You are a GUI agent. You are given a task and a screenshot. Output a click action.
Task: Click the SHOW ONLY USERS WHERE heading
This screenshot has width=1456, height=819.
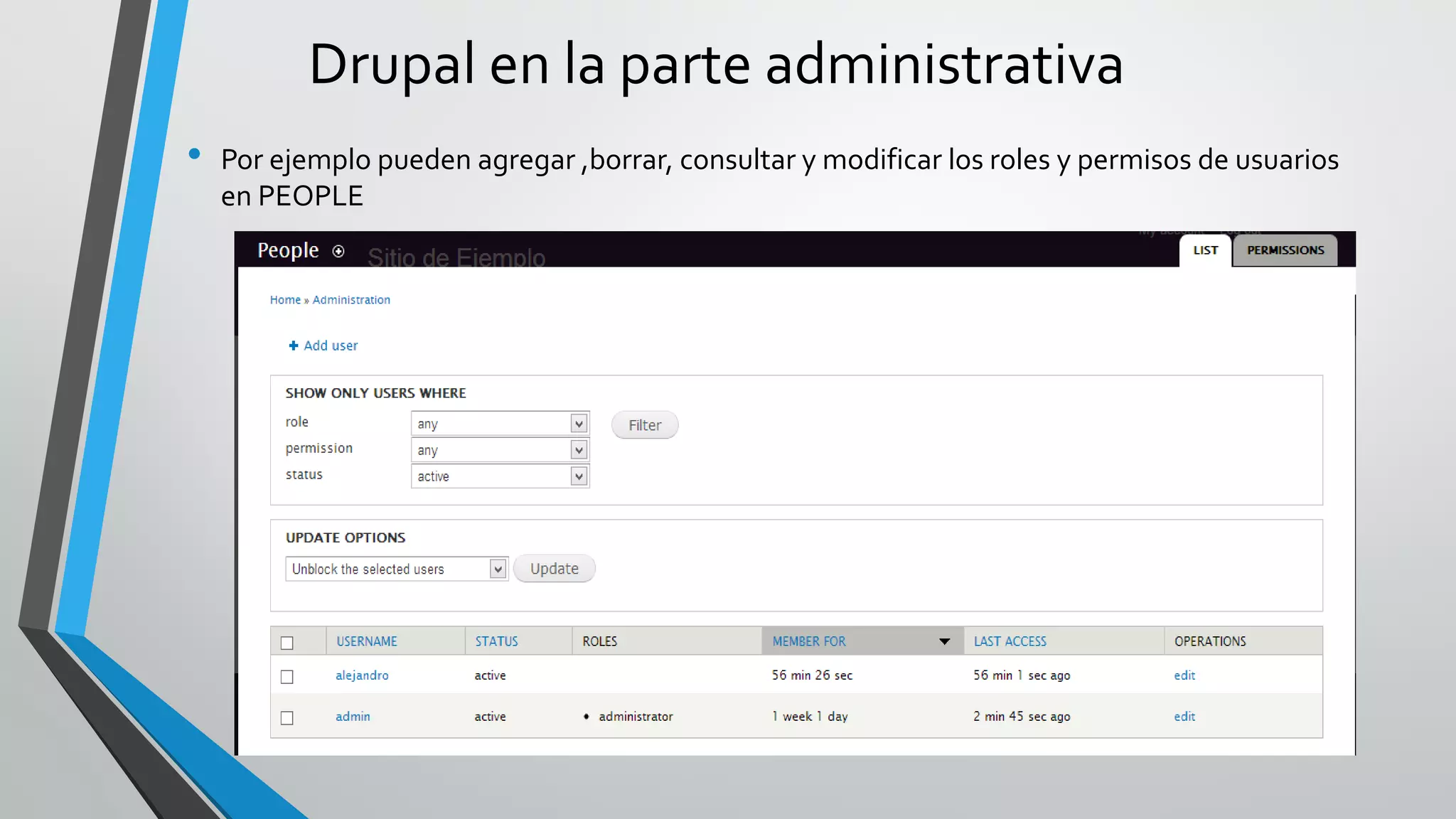375,393
